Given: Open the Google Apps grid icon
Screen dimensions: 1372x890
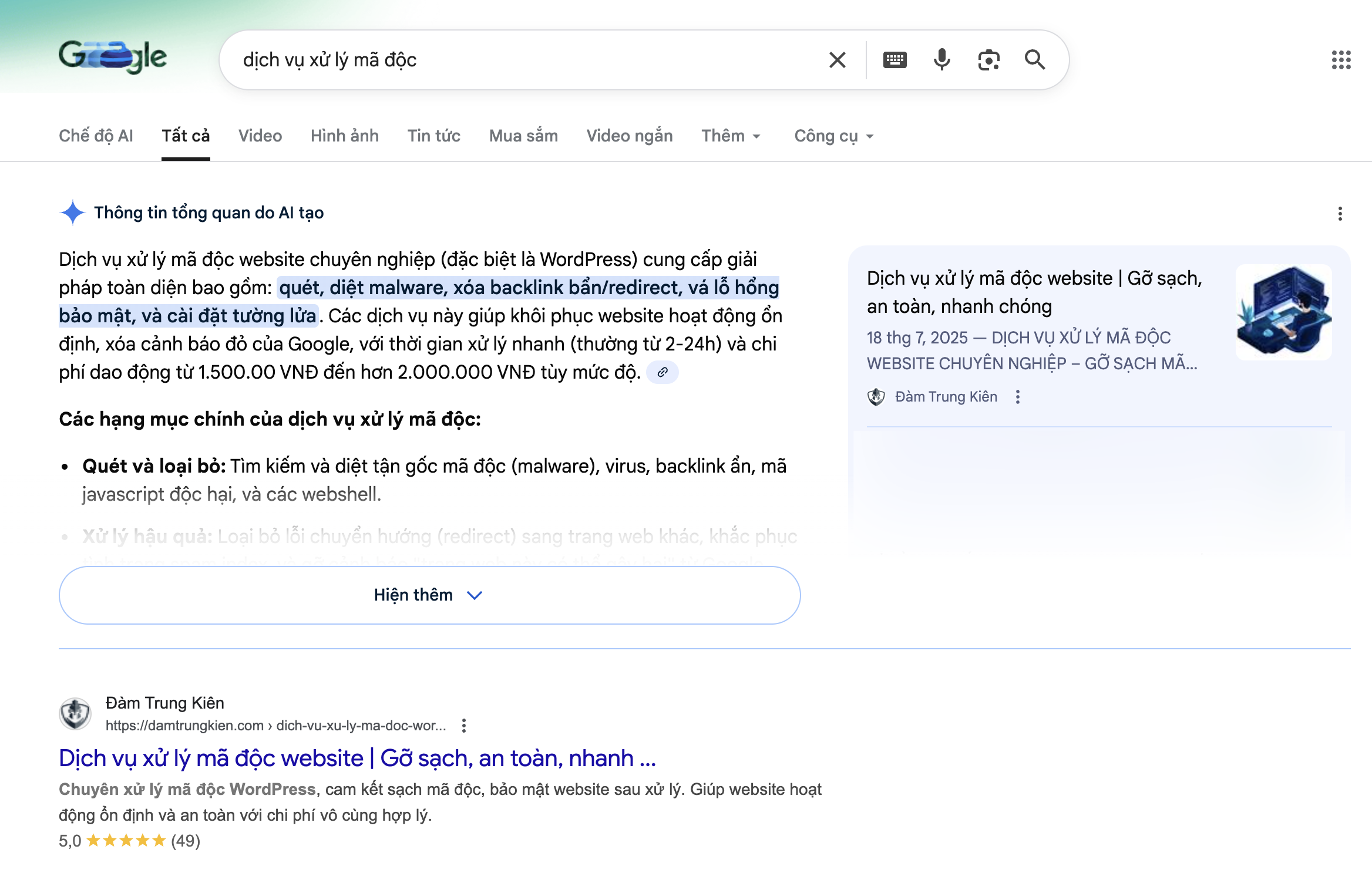Looking at the screenshot, I should pyautogui.click(x=1341, y=60).
